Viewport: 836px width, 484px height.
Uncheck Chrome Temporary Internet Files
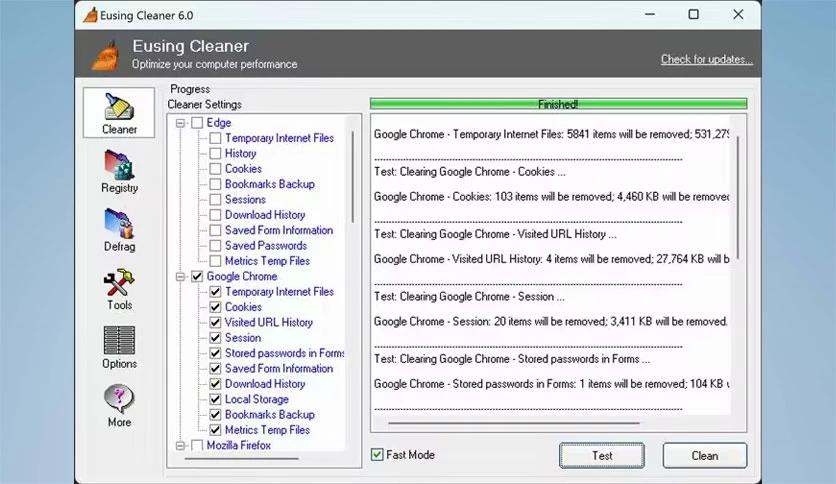pyautogui.click(x=215, y=292)
